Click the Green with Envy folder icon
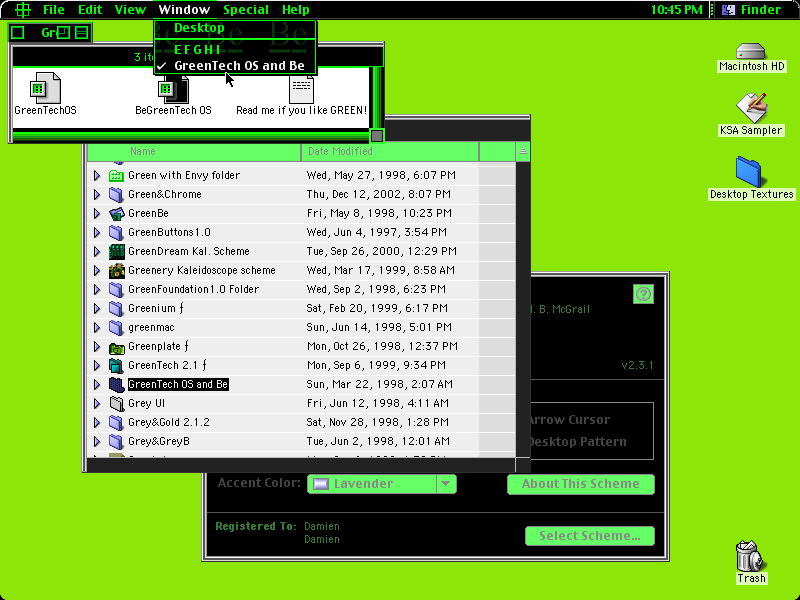The image size is (800, 600). pos(116,176)
